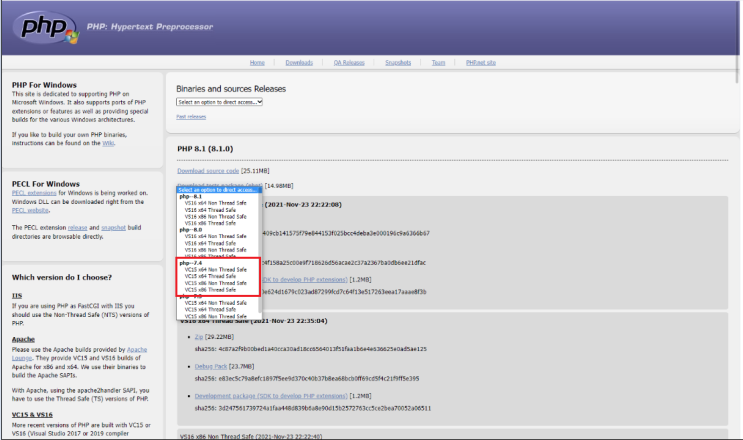Click the PECL For Windows sidebar heading

coord(46,184)
